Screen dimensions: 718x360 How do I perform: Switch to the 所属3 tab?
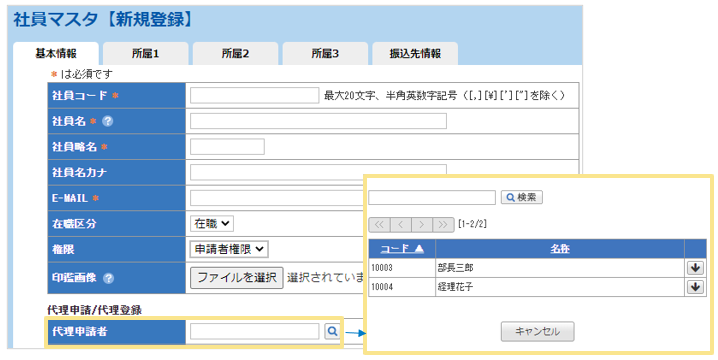point(325,54)
